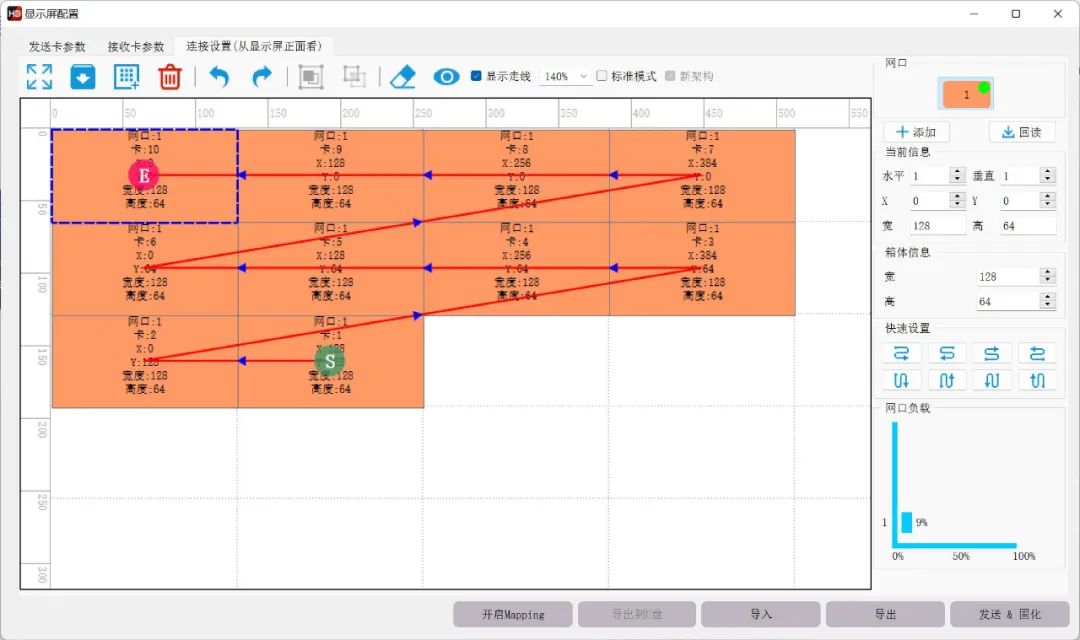Apply the first quick-setting pattern in the bottom row
This screenshot has height=640, width=1080.
point(901,380)
